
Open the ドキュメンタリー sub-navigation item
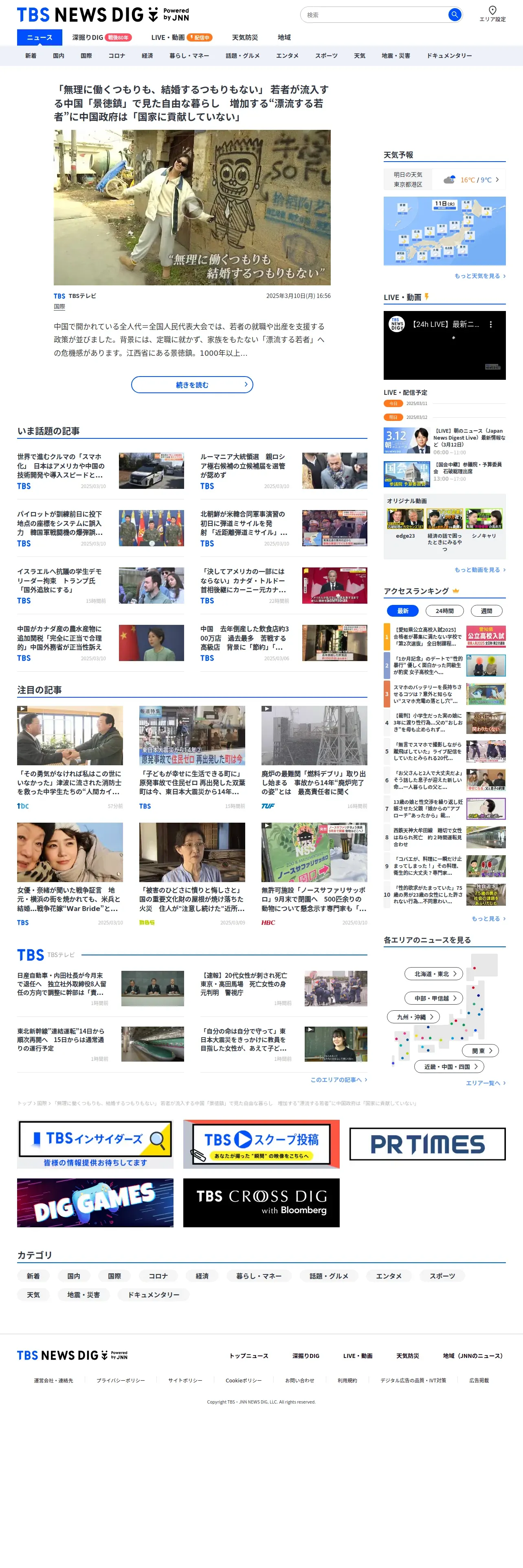[449, 55]
